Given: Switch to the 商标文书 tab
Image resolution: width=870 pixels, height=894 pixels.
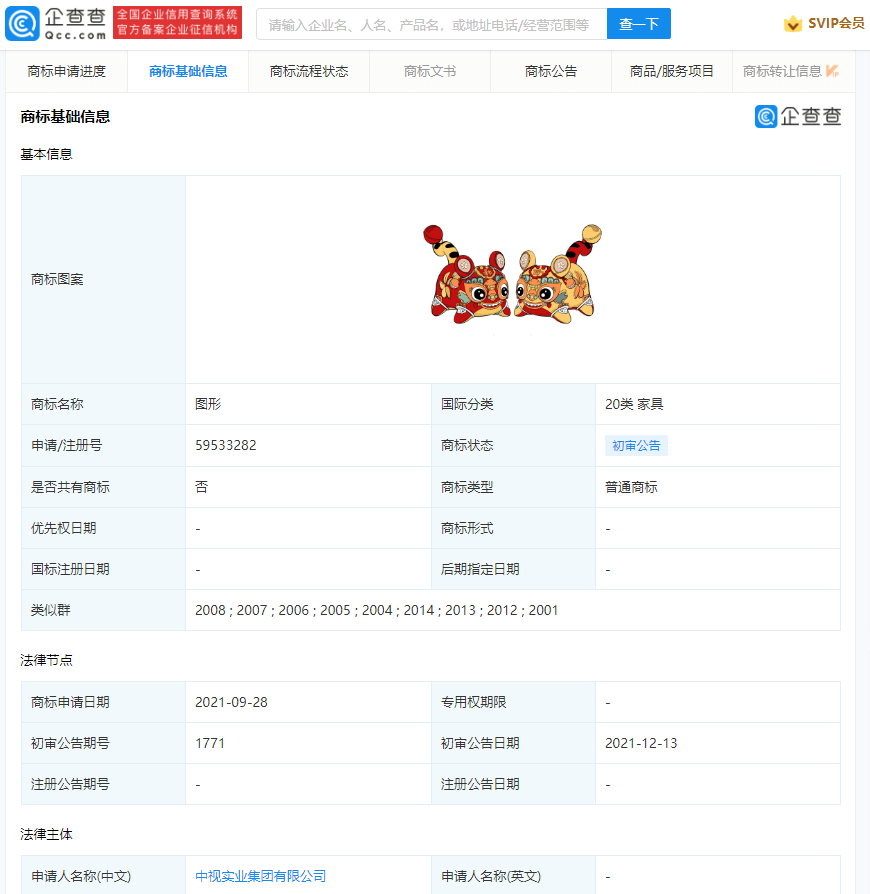Looking at the screenshot, I should click(x=430, y=71).
